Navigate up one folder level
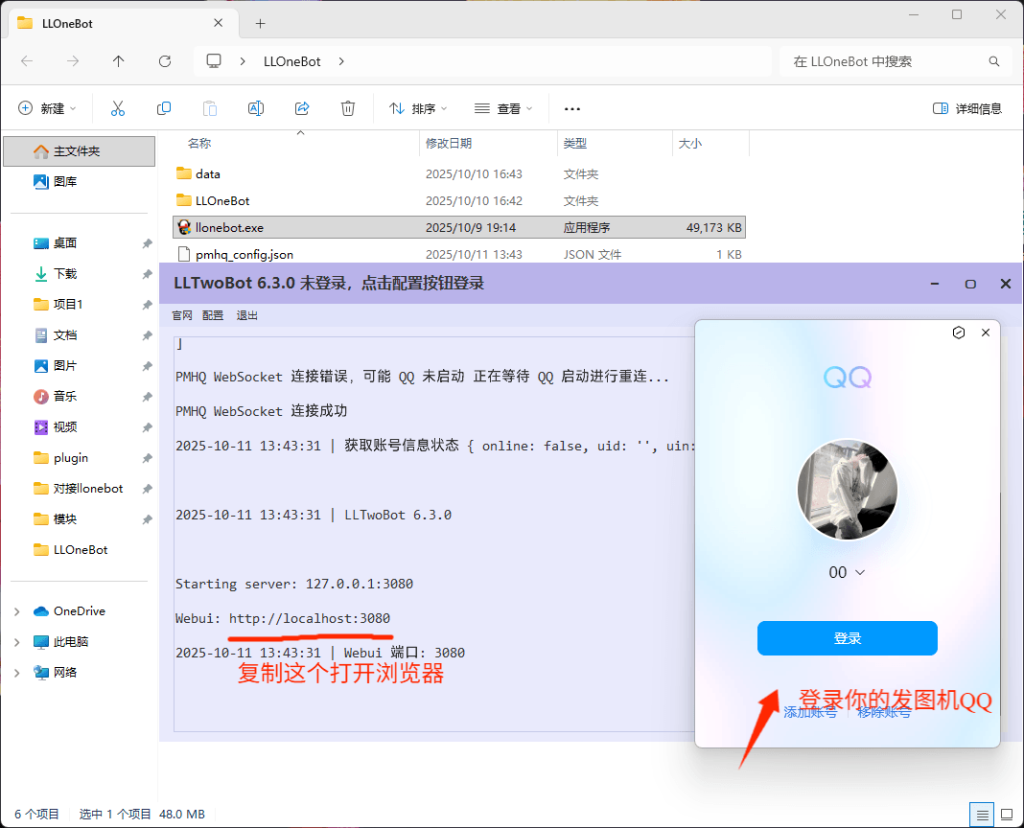The height and width of the screenshot is (828, 1024). (119, 61)
